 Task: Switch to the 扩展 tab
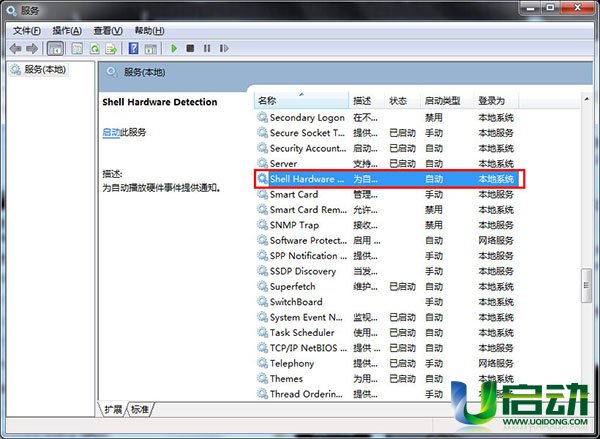coord(113,409)
